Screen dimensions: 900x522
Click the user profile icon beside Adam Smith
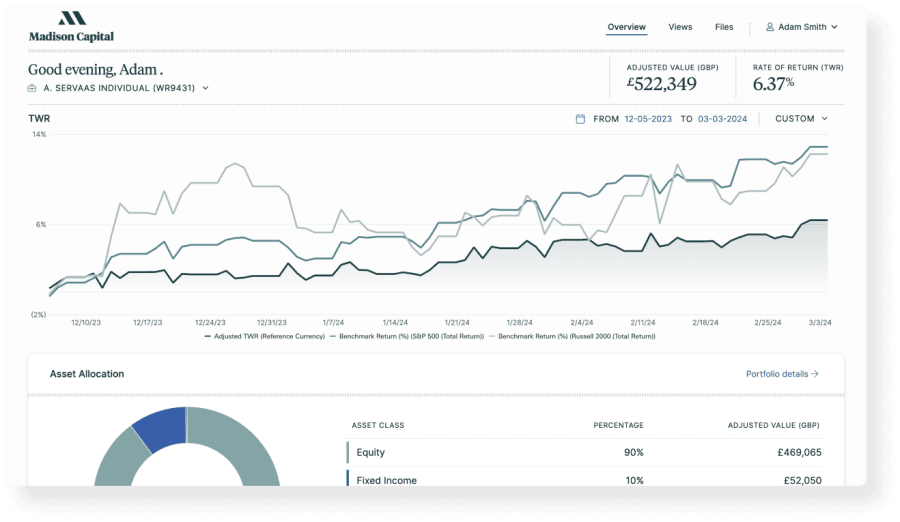(x=770, y=26)
